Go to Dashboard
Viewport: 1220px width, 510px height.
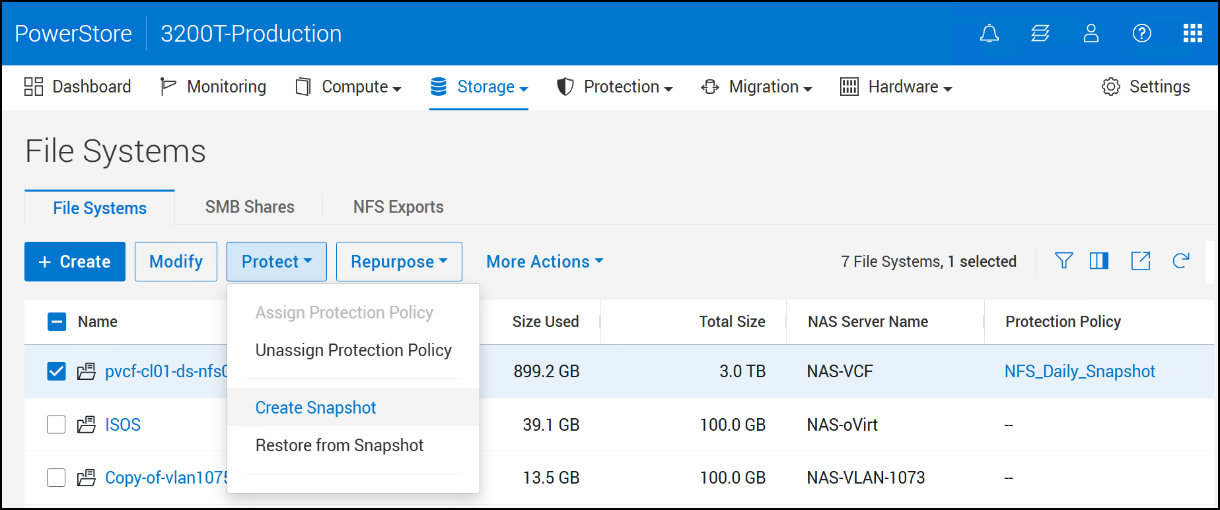[77, 87]
